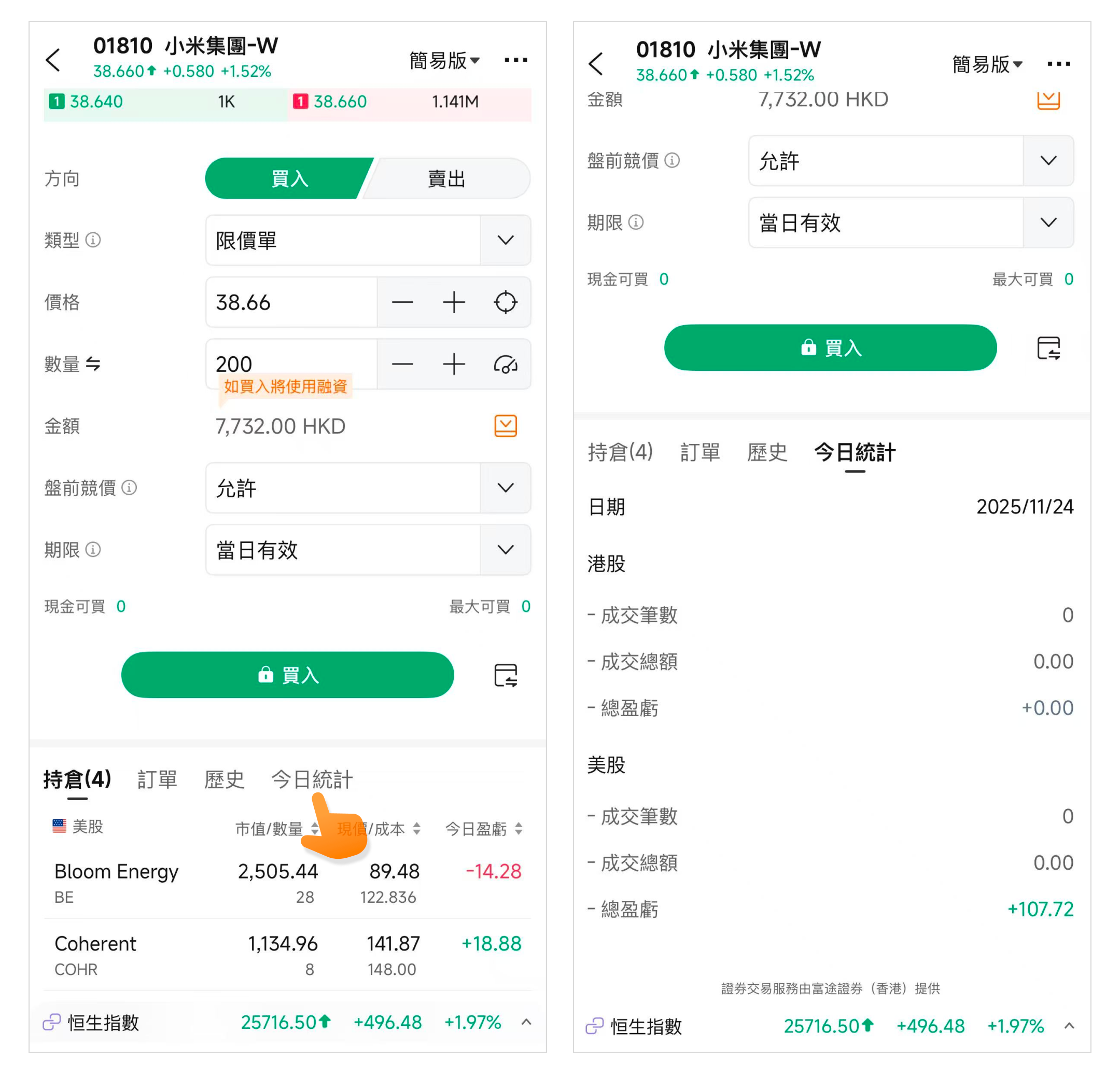Click the order switch icon beside left 買入 button

point(505,675)
